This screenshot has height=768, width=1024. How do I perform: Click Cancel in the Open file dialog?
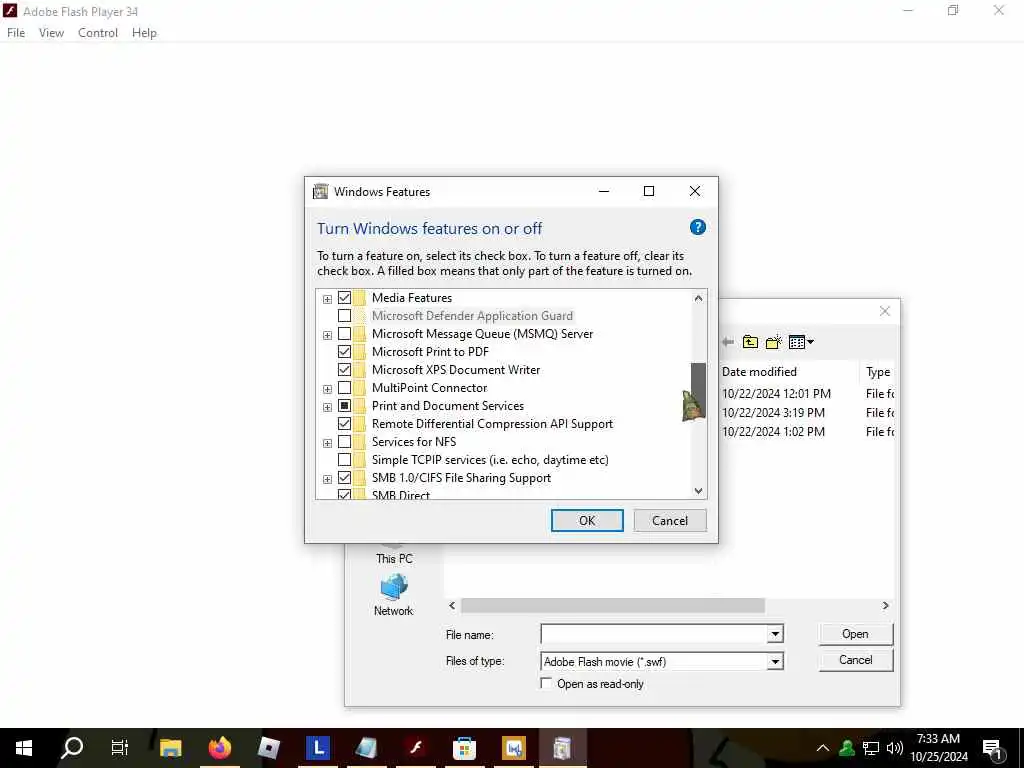(x=856, y=660)
